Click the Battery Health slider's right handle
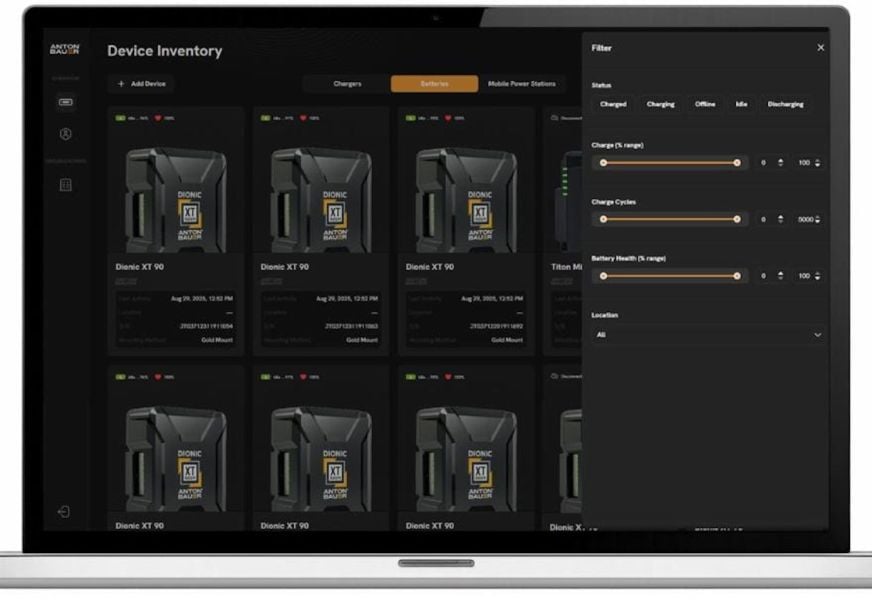 (x=737, y=276)
